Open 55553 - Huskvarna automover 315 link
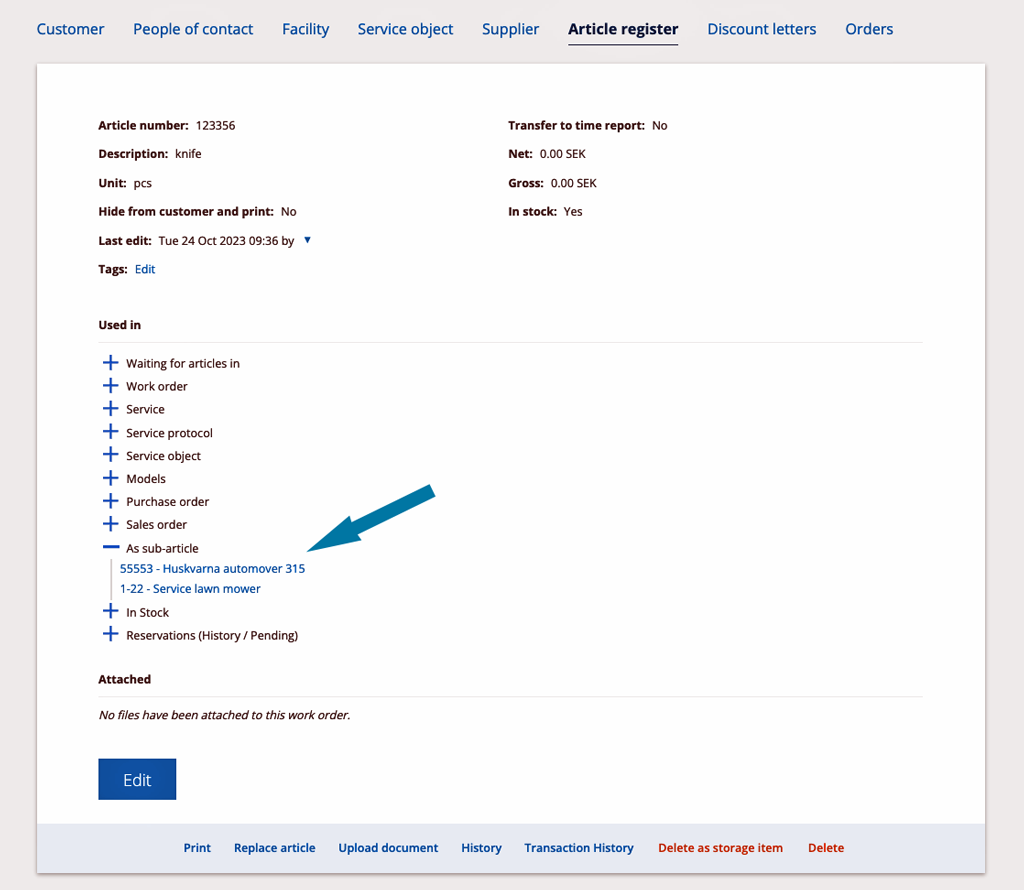The image size is (1024, 890). tap(212, 569)
